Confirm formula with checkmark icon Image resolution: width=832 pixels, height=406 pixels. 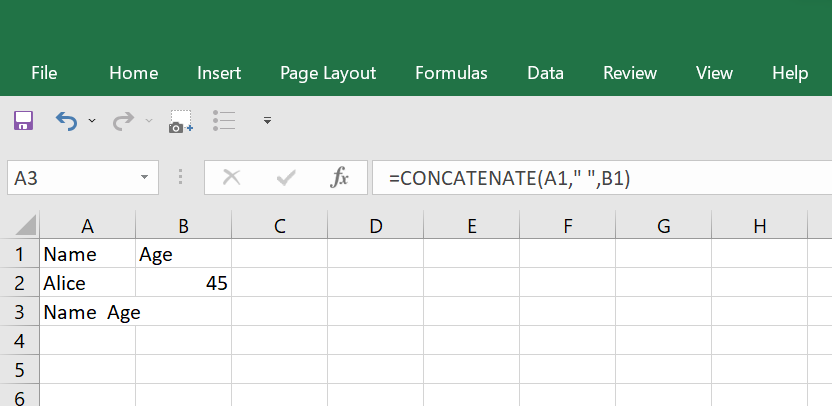[x=286, y=178]
